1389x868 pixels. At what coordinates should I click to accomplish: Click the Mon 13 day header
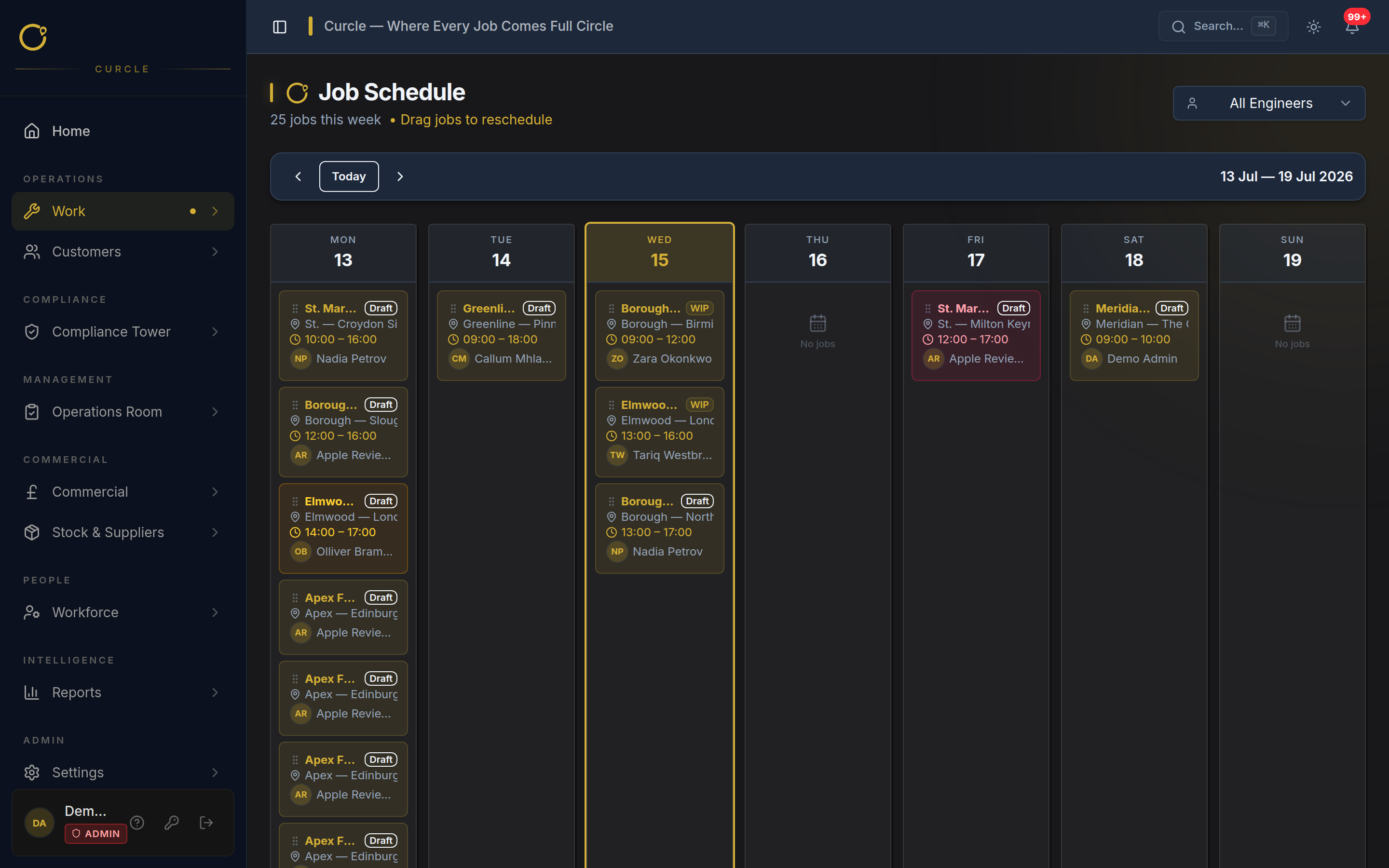[x=343, y=253]
